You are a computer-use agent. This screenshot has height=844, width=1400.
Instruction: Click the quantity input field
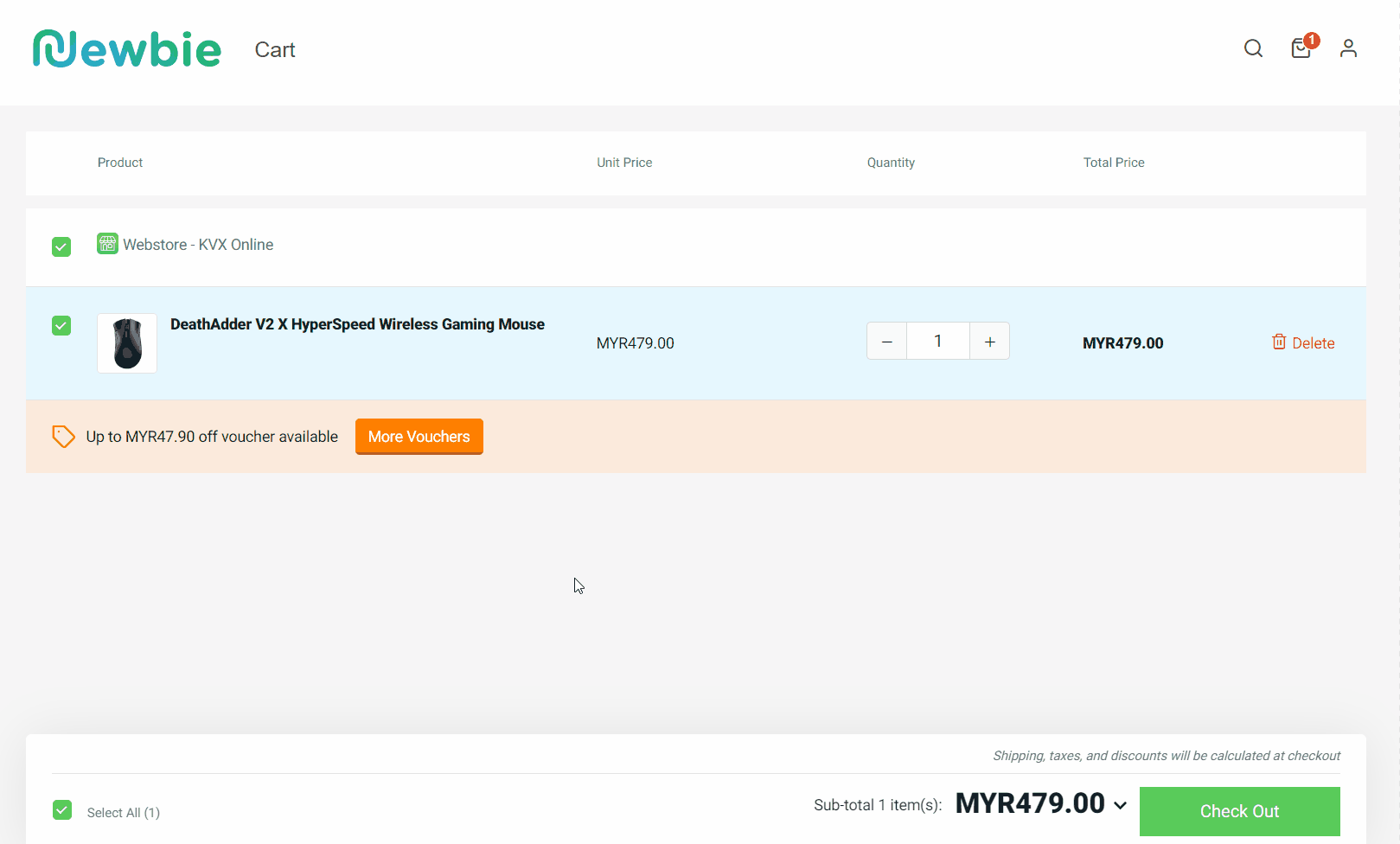pyautogui.click(x=937, y=341)
